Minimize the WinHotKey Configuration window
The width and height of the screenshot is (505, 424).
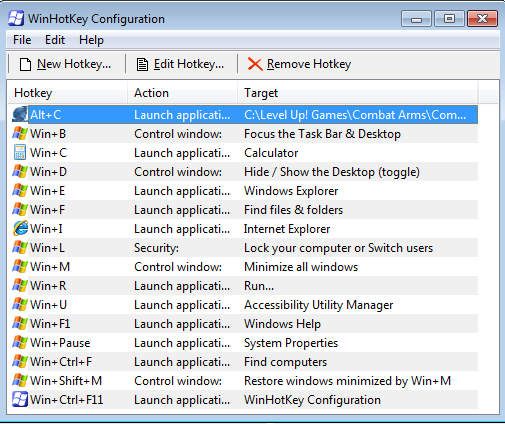pos(416,18)
